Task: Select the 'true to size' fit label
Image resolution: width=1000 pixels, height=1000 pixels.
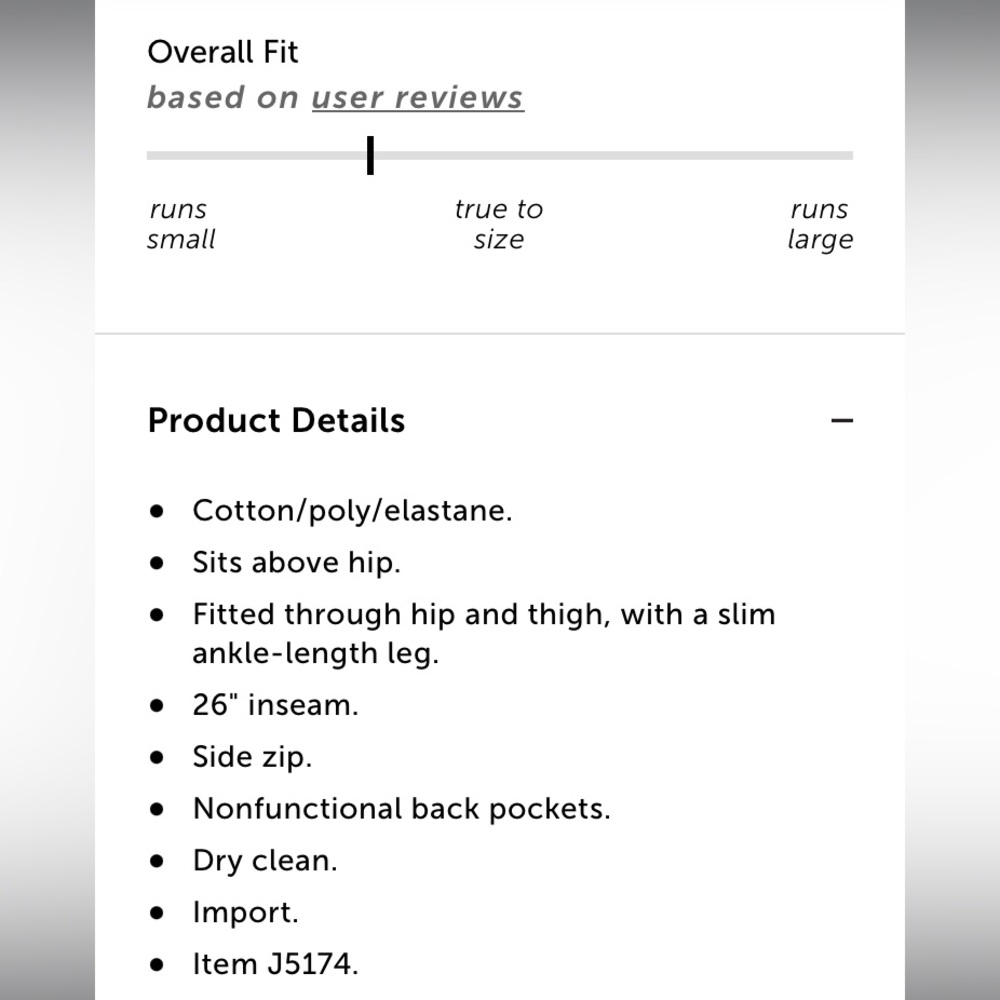Action: pyautogui.click(x=499, y=224)
